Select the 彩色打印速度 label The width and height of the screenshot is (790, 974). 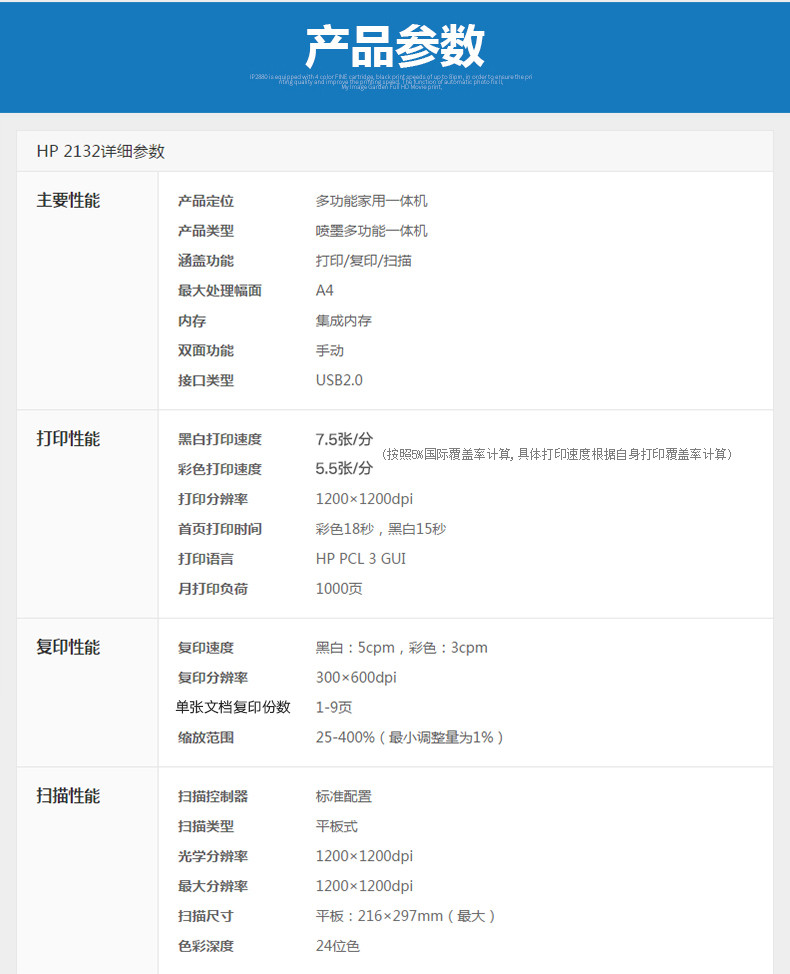point(220,469)
